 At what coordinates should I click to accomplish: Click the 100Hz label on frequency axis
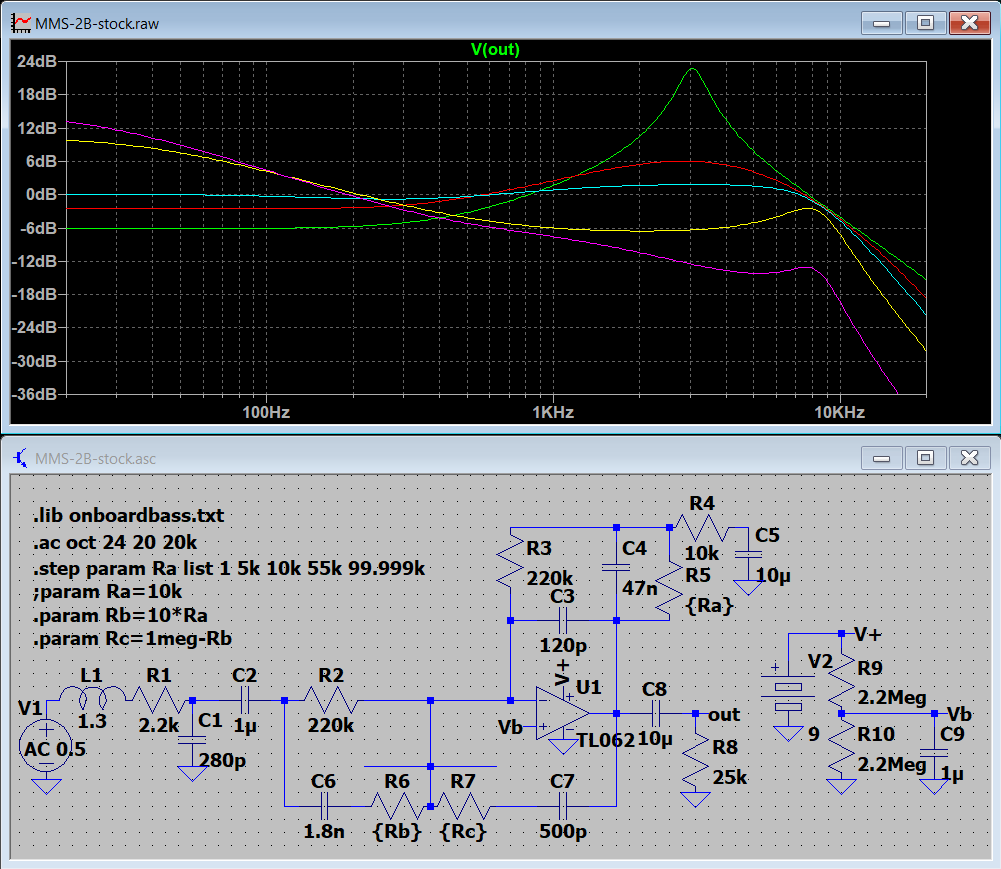click(266, 412)
